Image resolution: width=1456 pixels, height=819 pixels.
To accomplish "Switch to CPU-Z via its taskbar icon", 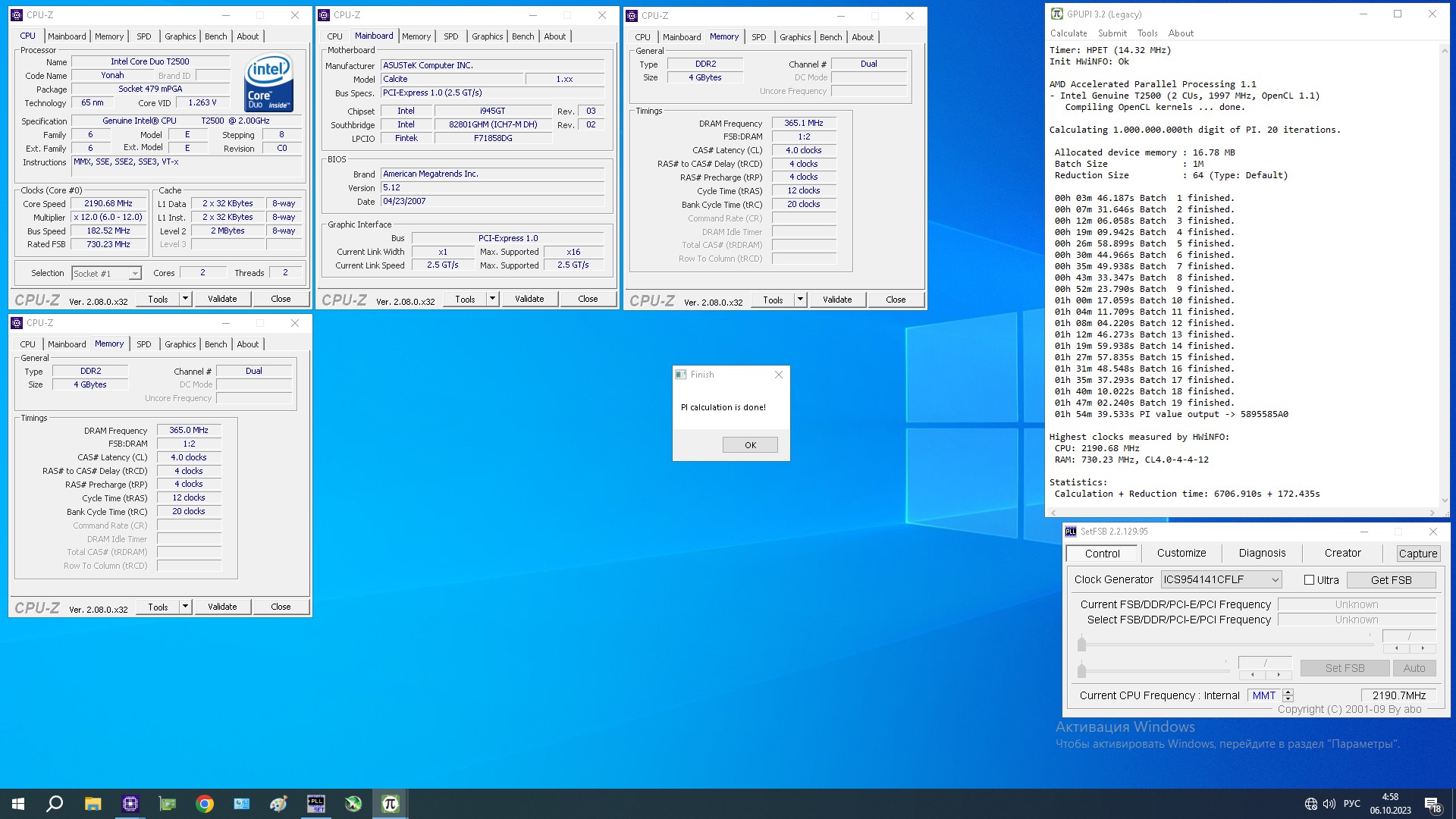I will point(130,804).
